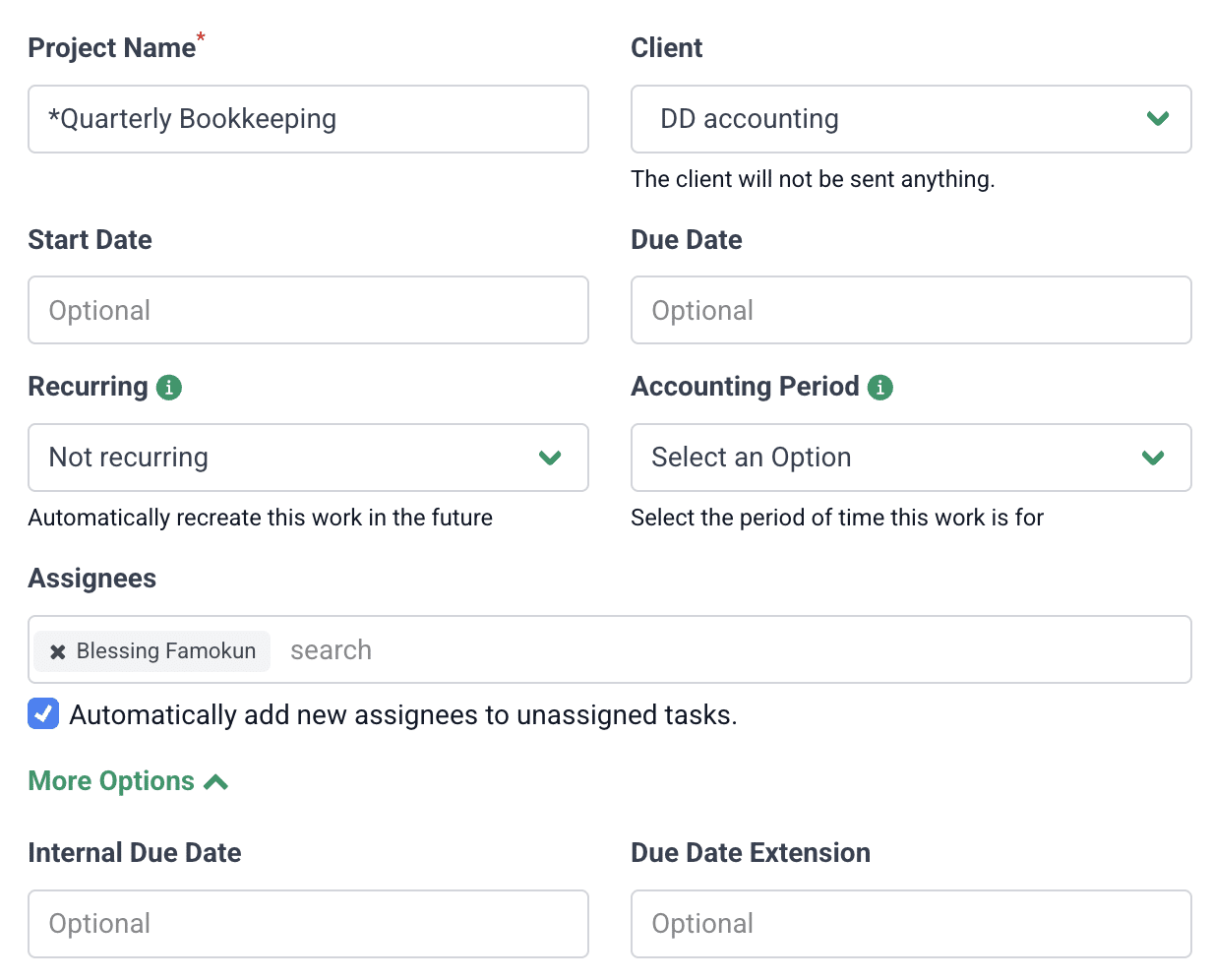The height and width of the screenshot is (980, 1212).
Task: Open the Recurring dropdown set to Not recurring
Action: coord(308,458)
